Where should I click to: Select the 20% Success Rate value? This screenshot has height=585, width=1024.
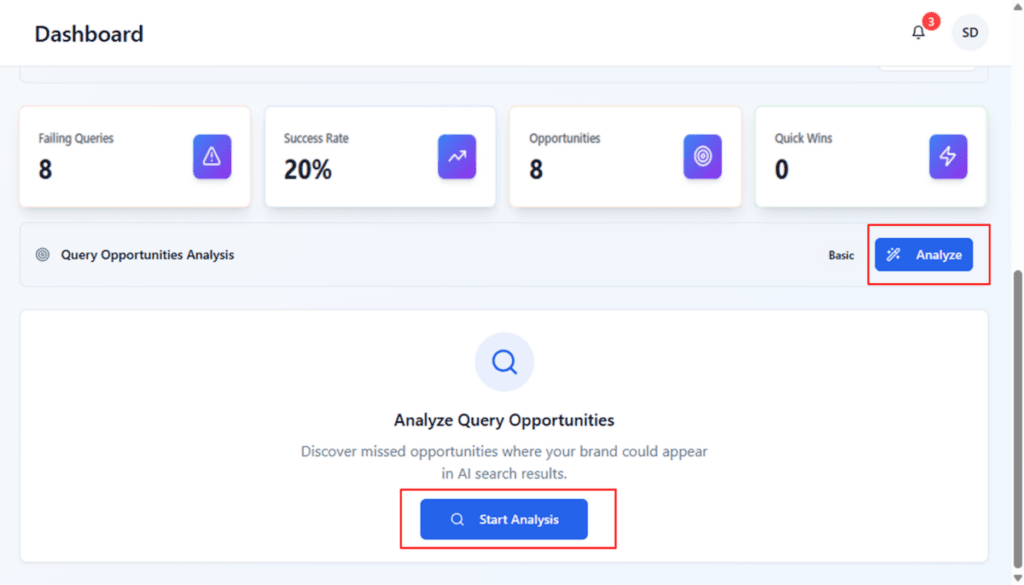pos(307,170)
